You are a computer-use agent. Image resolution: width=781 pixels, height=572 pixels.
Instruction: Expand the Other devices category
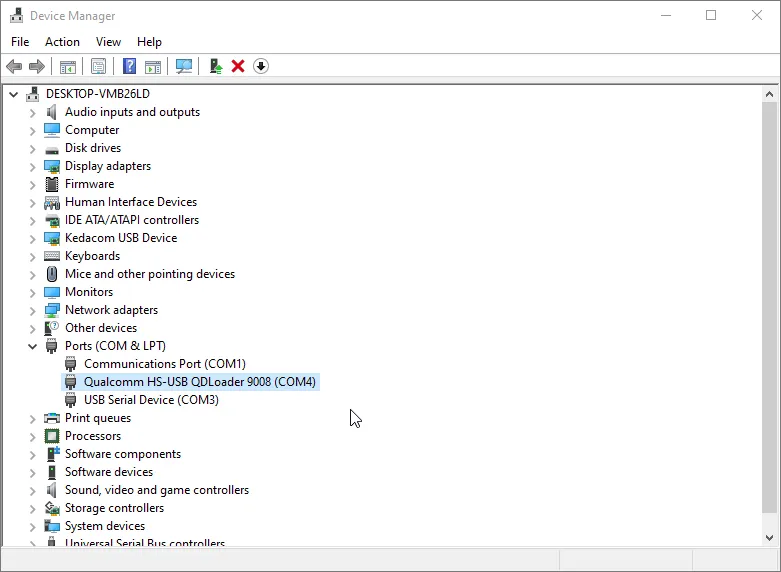click(x=32, y=328)
